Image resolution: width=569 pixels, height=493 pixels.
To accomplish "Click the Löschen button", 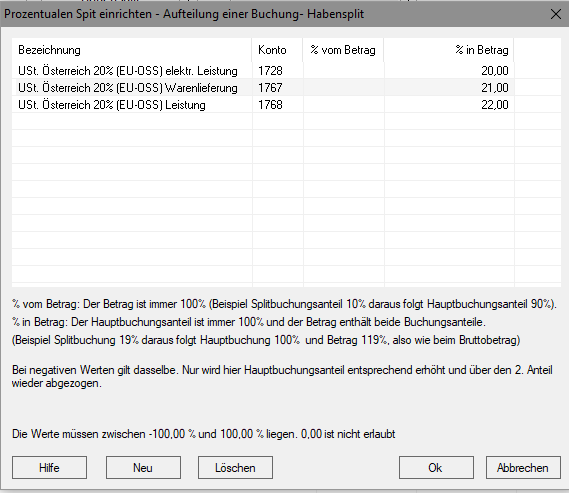I will [235, 467].
